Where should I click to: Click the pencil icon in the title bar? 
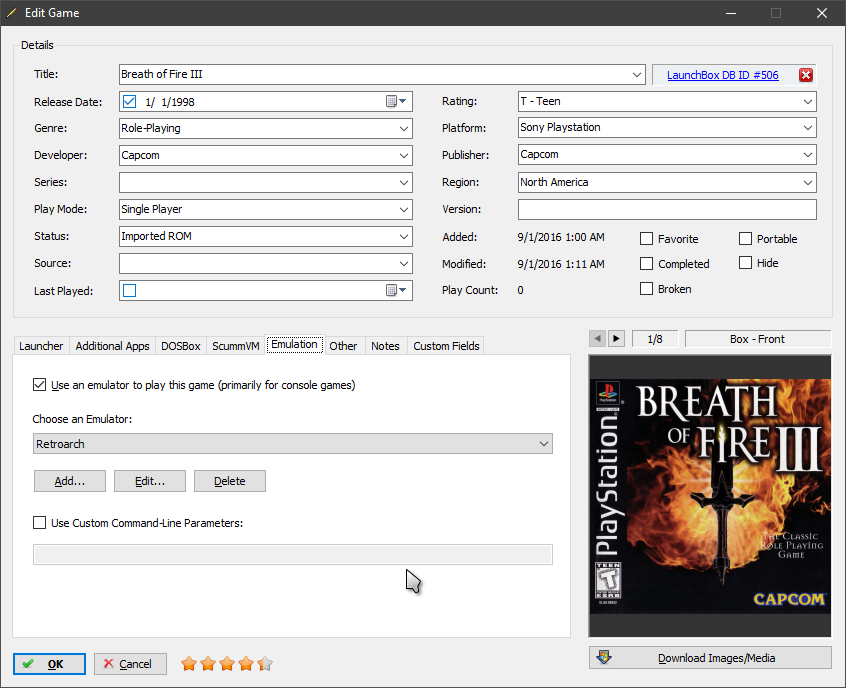11,12
